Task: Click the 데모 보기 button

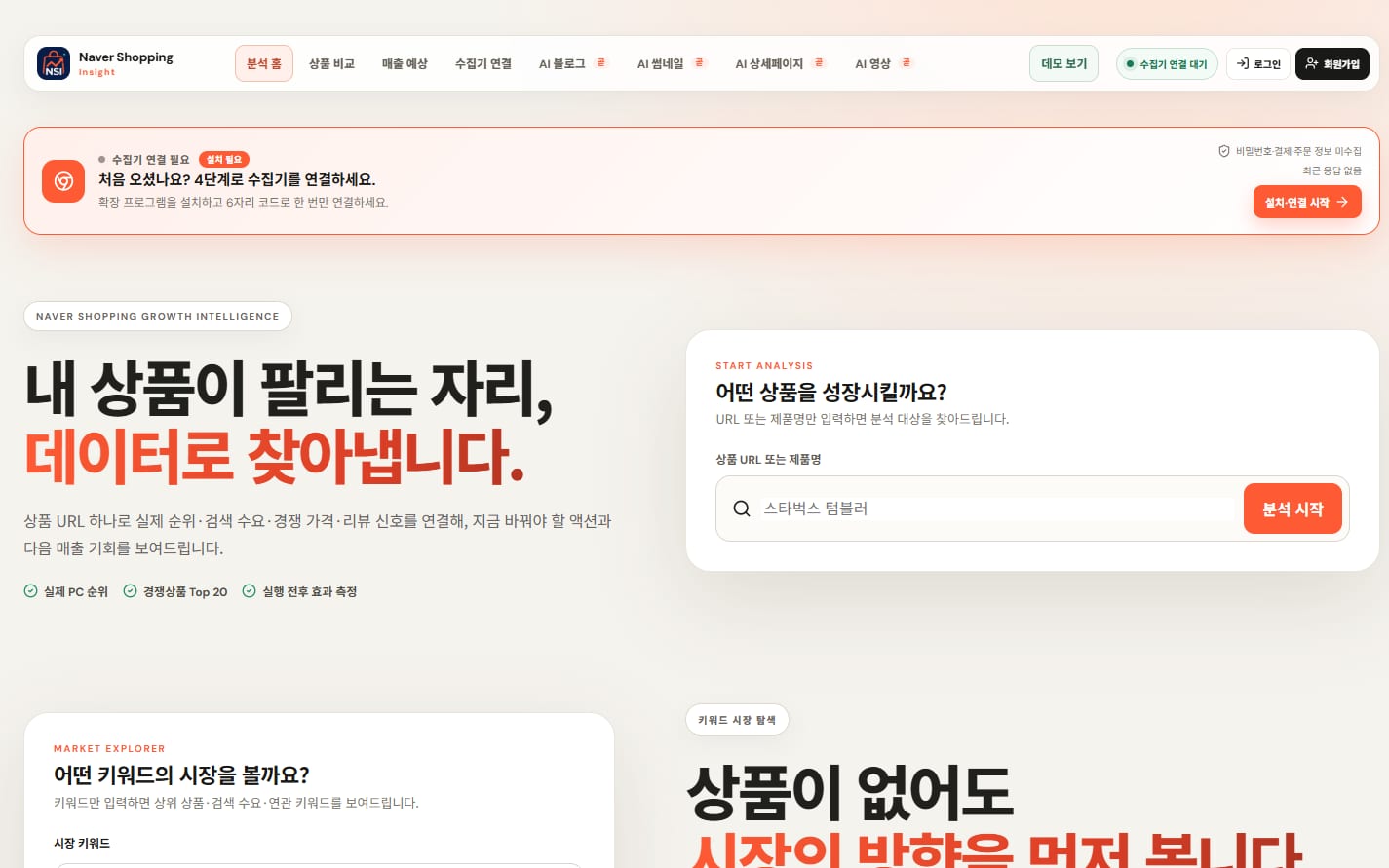Action: [1064, 63]
